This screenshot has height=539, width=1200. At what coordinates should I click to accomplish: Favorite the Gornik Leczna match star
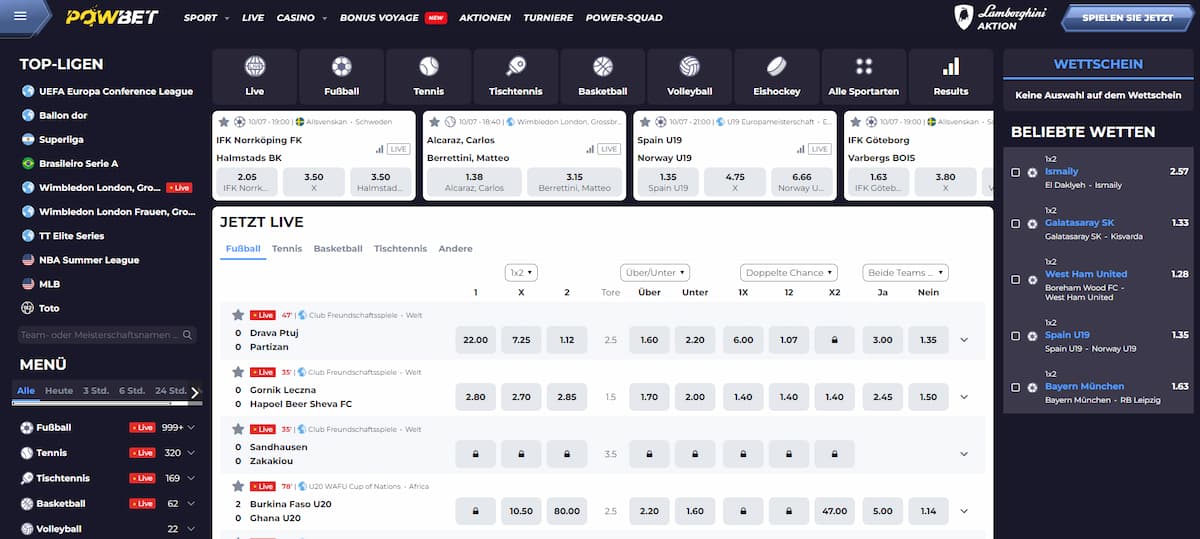pos(238,371)
